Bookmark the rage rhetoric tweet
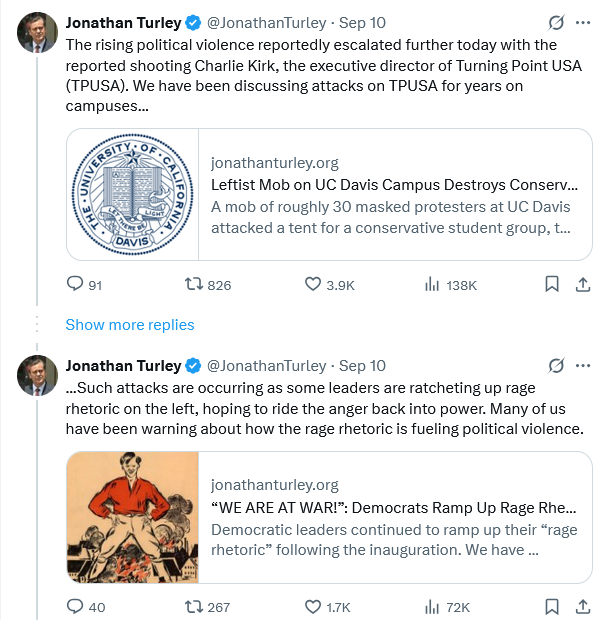The image size is (608, 620). (551, 607)
